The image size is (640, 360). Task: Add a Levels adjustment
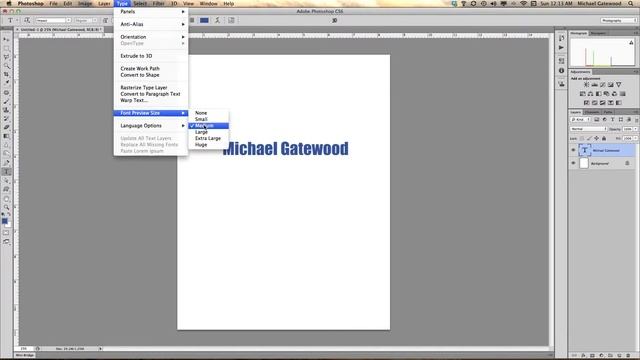click(594, 84)
